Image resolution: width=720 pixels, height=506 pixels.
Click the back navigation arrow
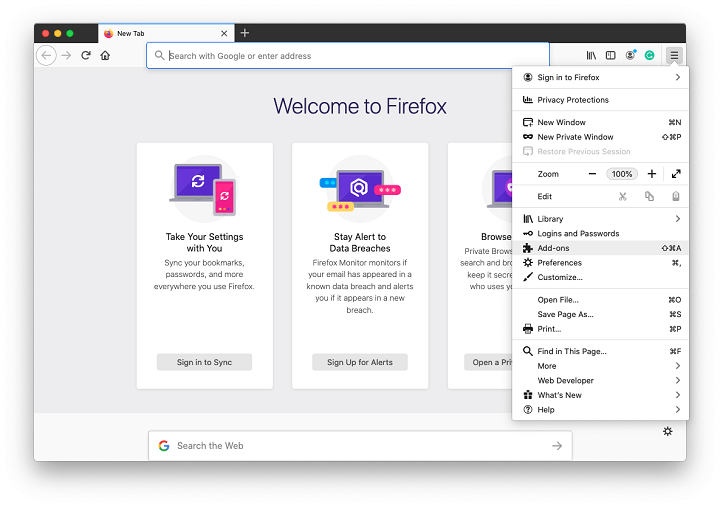46,56
